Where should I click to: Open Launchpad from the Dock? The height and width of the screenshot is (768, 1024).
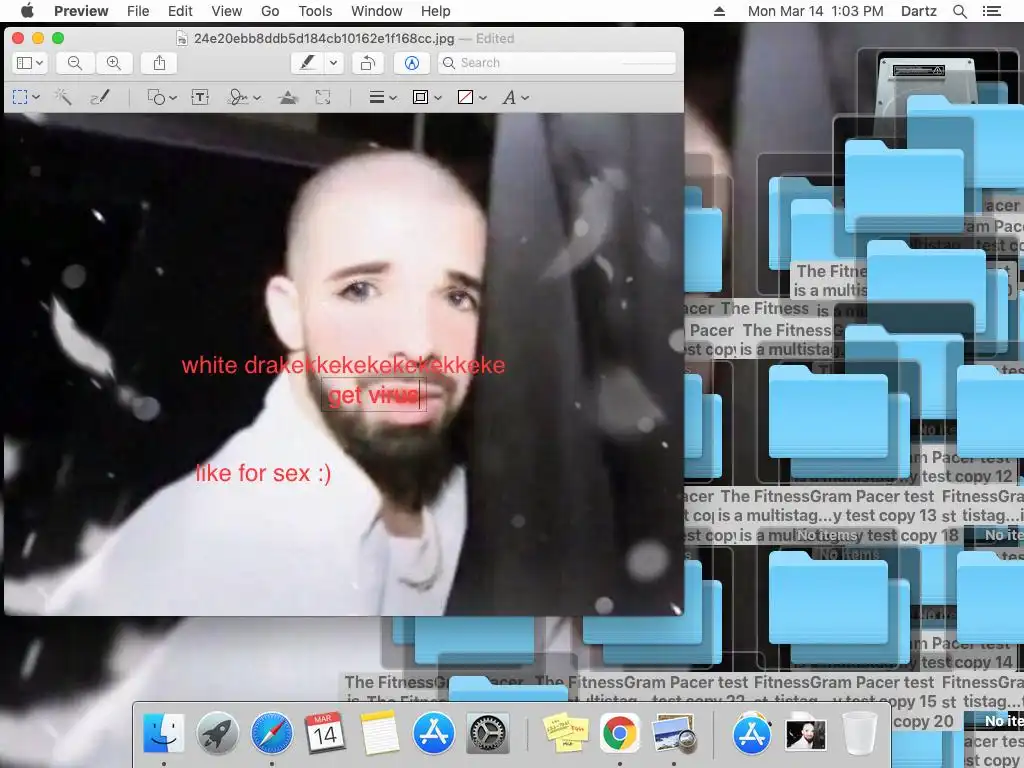pos(217,733)
